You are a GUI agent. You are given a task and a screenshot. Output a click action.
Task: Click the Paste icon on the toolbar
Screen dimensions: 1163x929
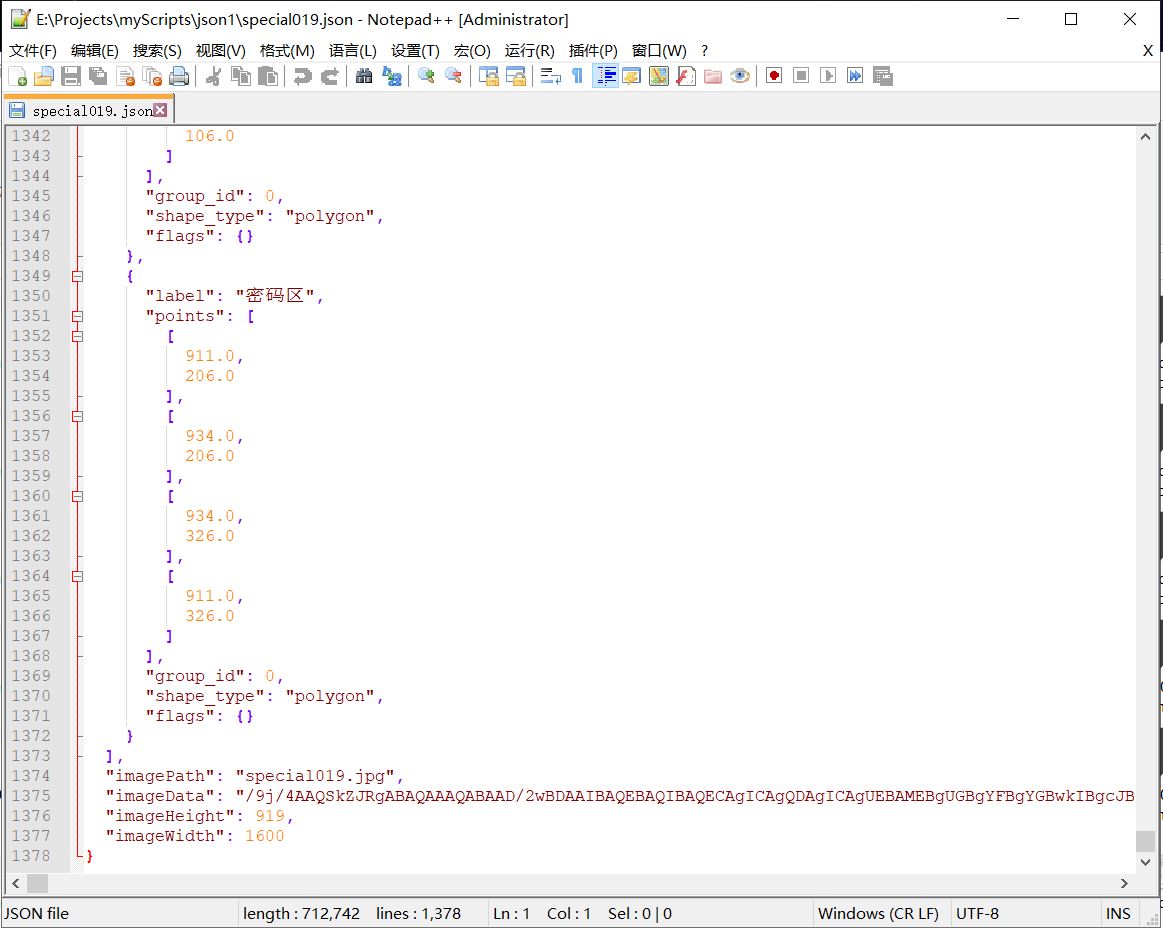(x=267, y=75)
